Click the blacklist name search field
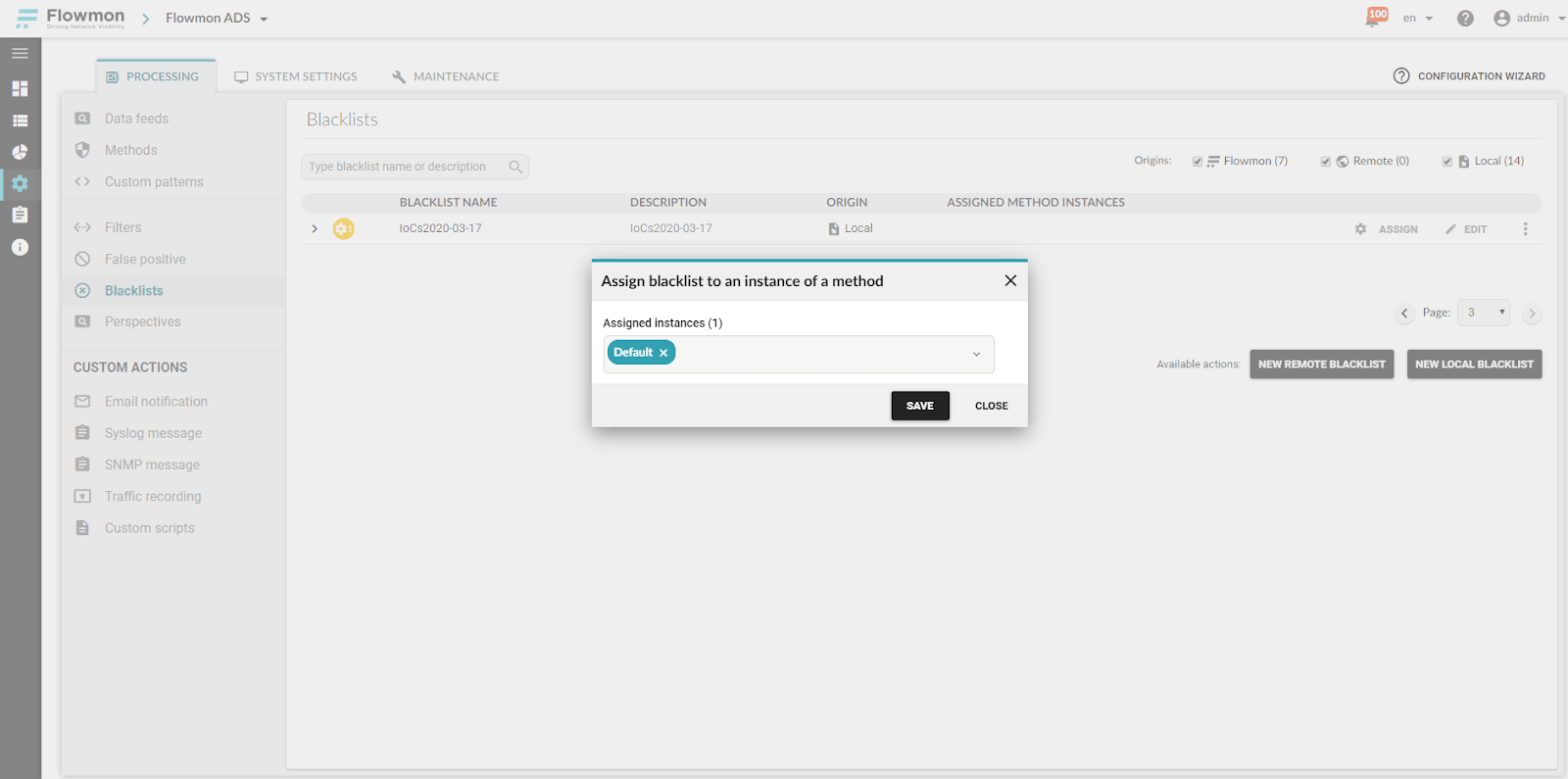This screenshot has width=1568, height=779. (402, 168)
